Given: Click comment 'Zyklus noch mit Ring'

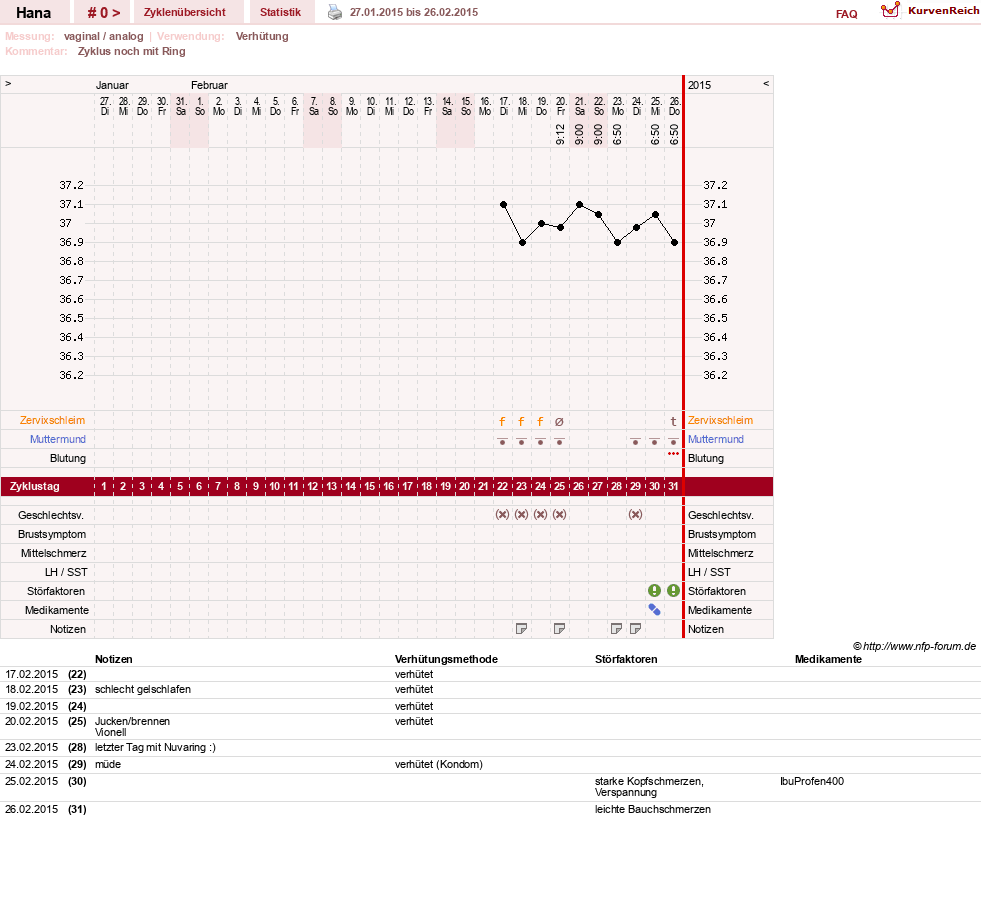Looking at the screenshot, I should coord(131,51).
